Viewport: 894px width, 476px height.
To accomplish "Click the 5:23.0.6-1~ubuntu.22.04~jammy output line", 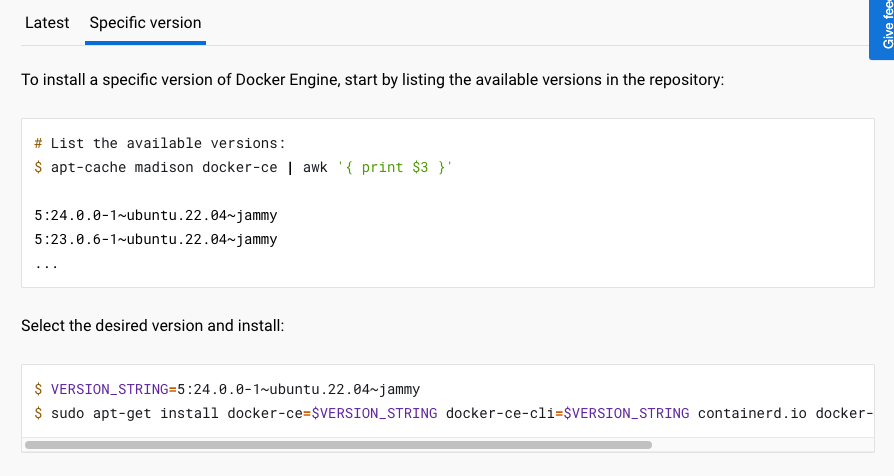I will pyautogui.click(x=156, y=239).
